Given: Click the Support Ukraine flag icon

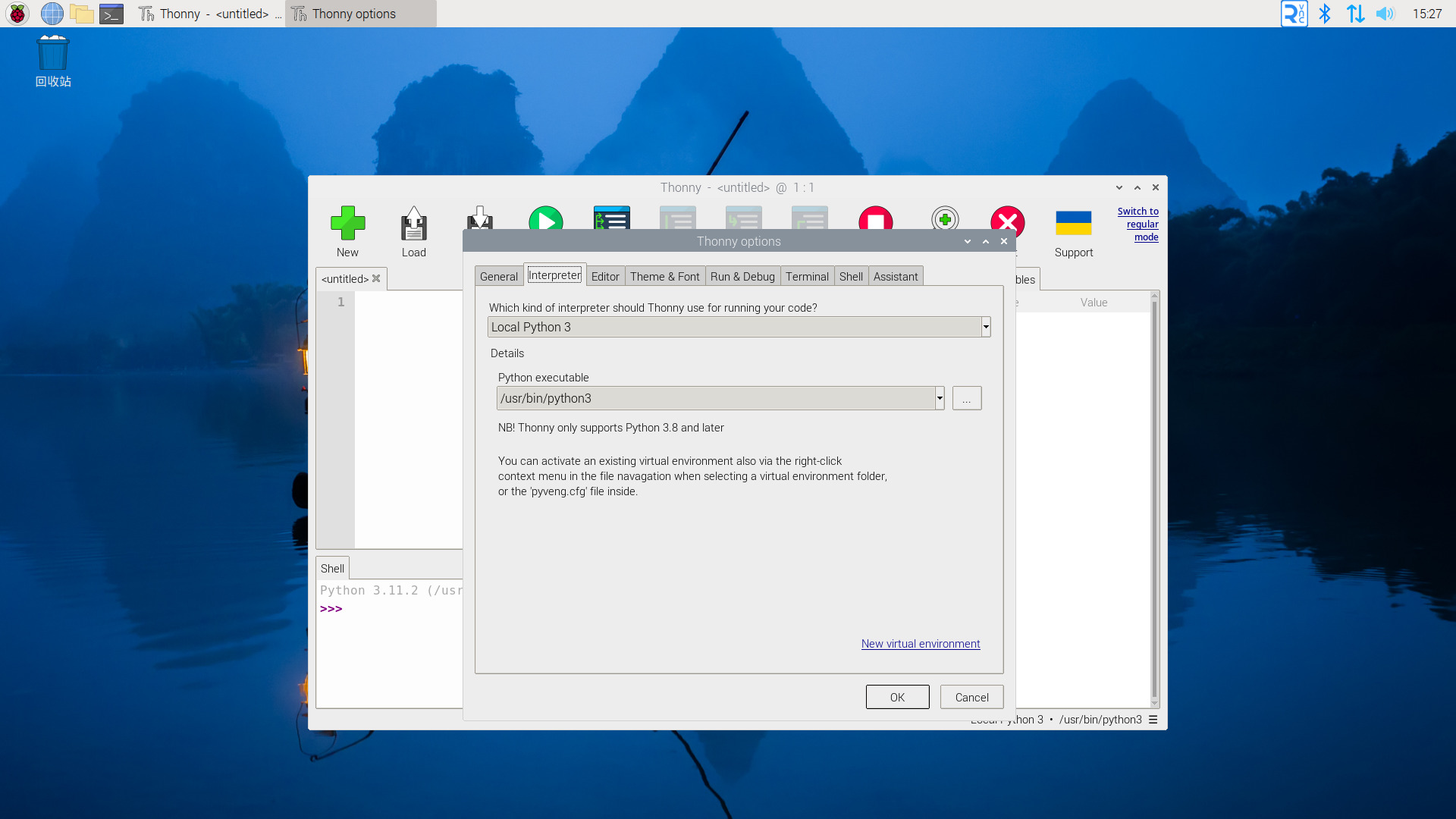Looking at the screenshot, I should click(1074, 223).
